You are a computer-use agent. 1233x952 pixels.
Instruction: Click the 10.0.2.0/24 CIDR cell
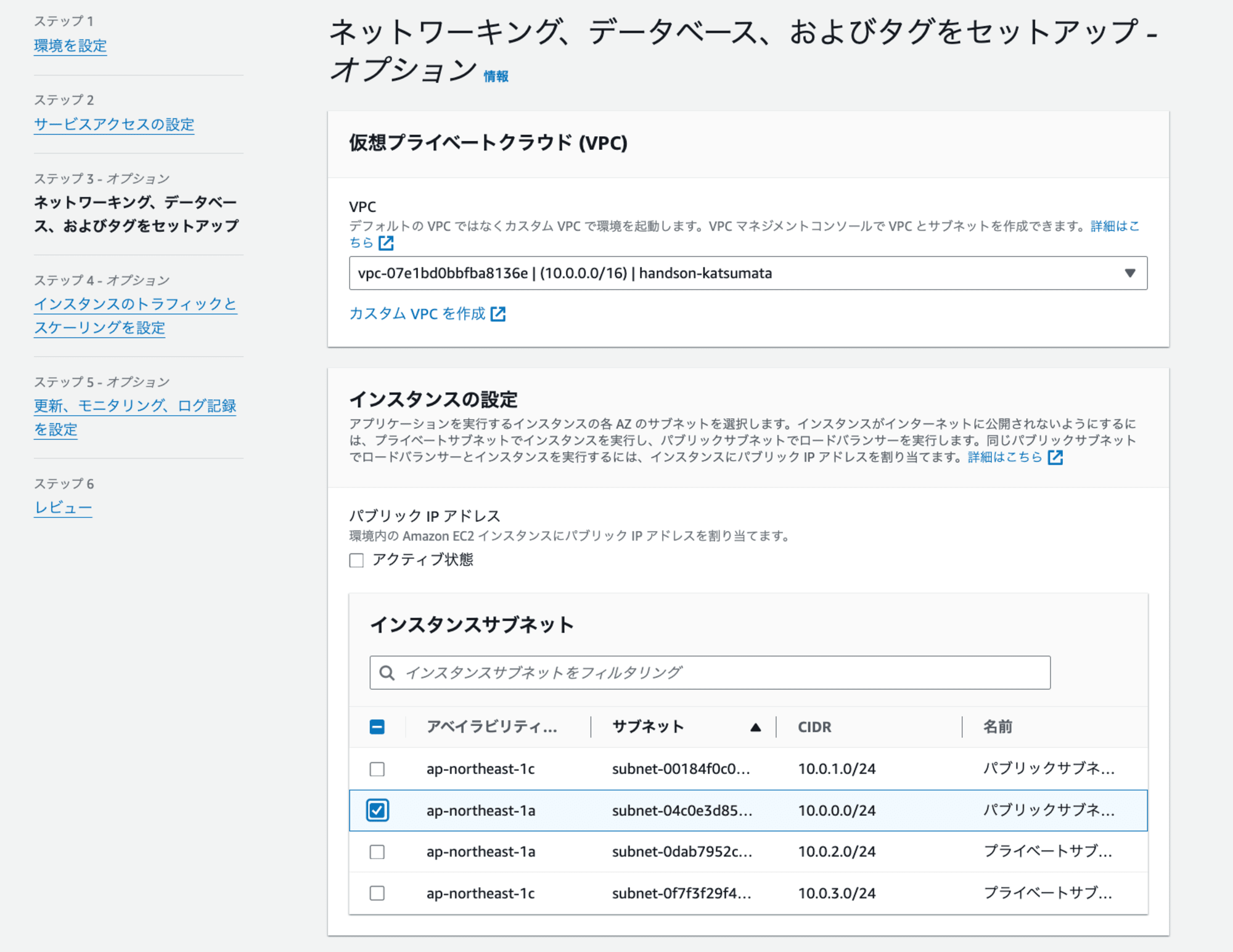(837, 852)
